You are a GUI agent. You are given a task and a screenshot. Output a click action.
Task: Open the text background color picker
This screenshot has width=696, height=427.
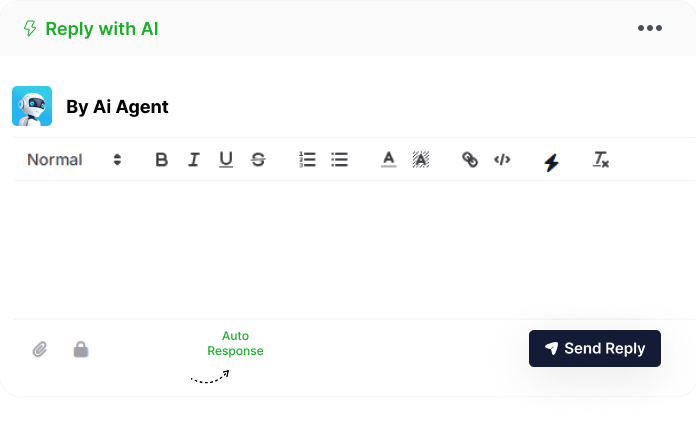click(x=421, y=159)
